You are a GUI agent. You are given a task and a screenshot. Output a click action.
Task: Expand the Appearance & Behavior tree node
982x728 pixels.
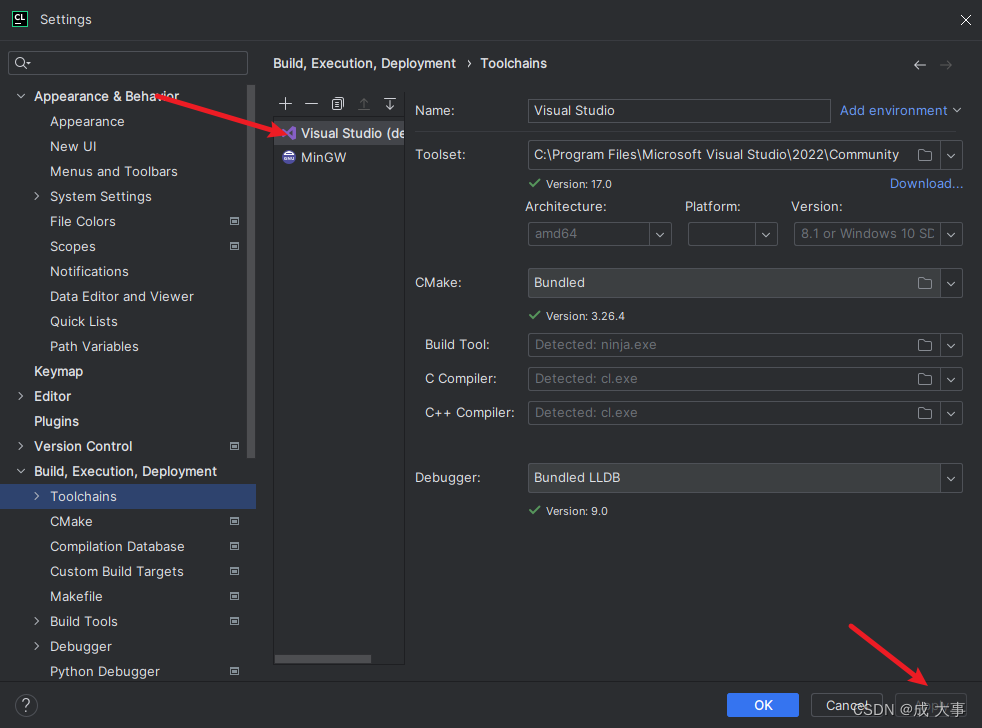[21, 97]
